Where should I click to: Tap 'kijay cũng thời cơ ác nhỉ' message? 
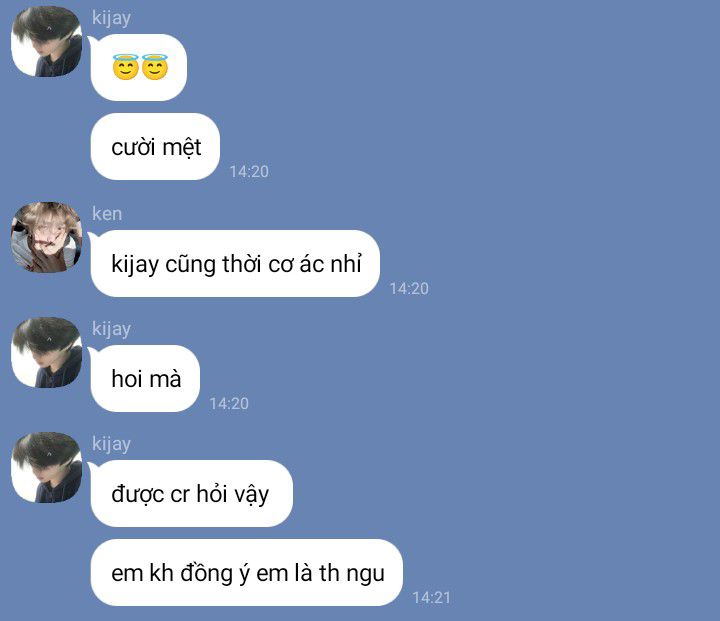coord(235,264)
